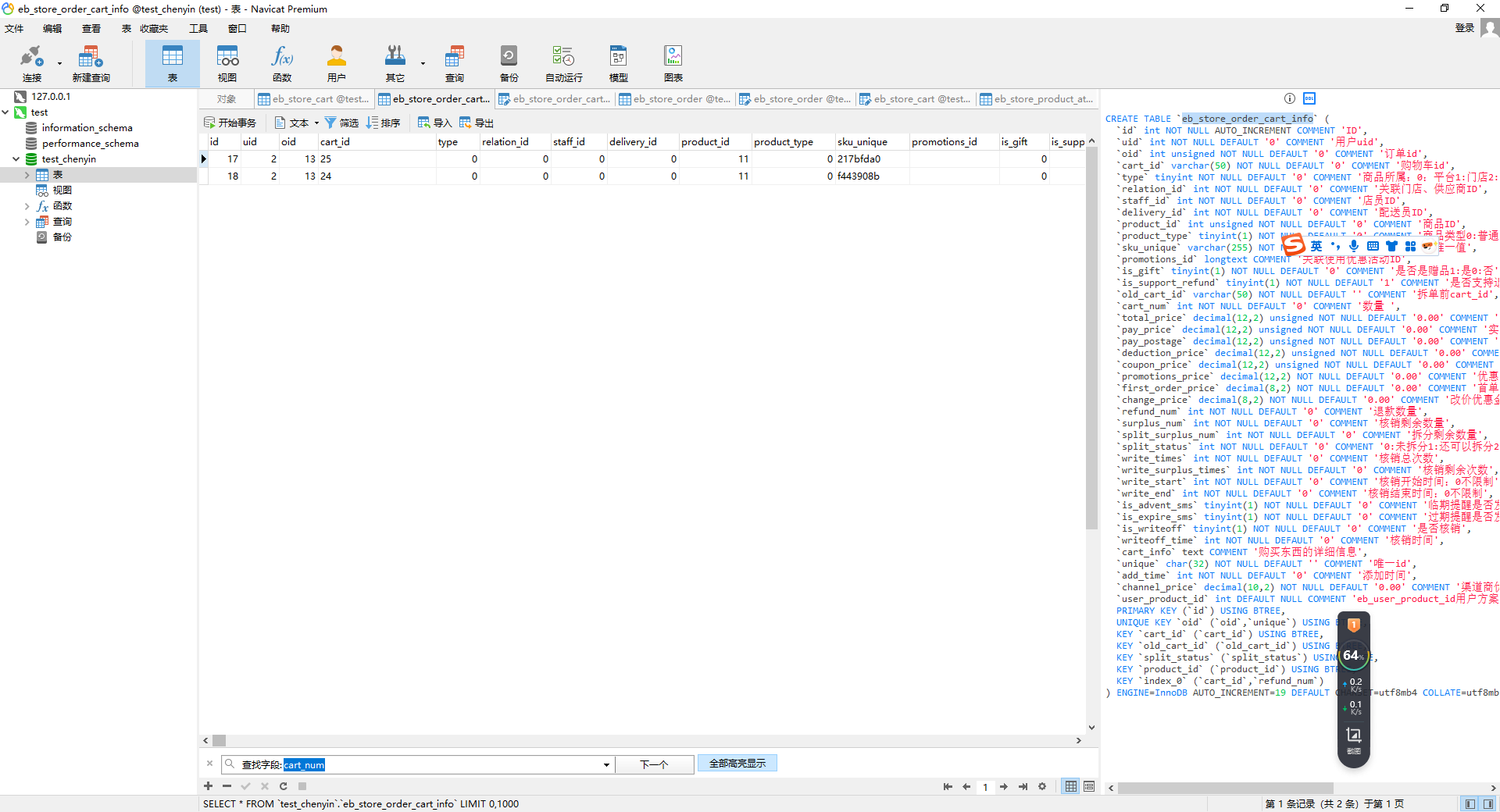This screenshot has height=812, width=1500.
Task: Click the 全部高亮显示 button
Action: click(737, 764)
